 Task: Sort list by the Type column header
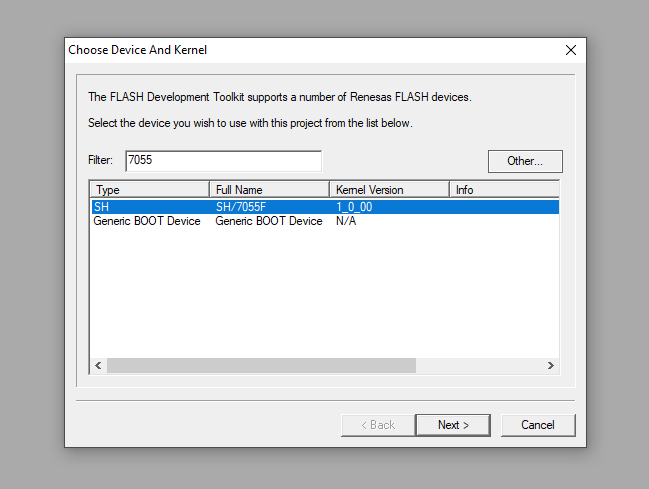149,190
